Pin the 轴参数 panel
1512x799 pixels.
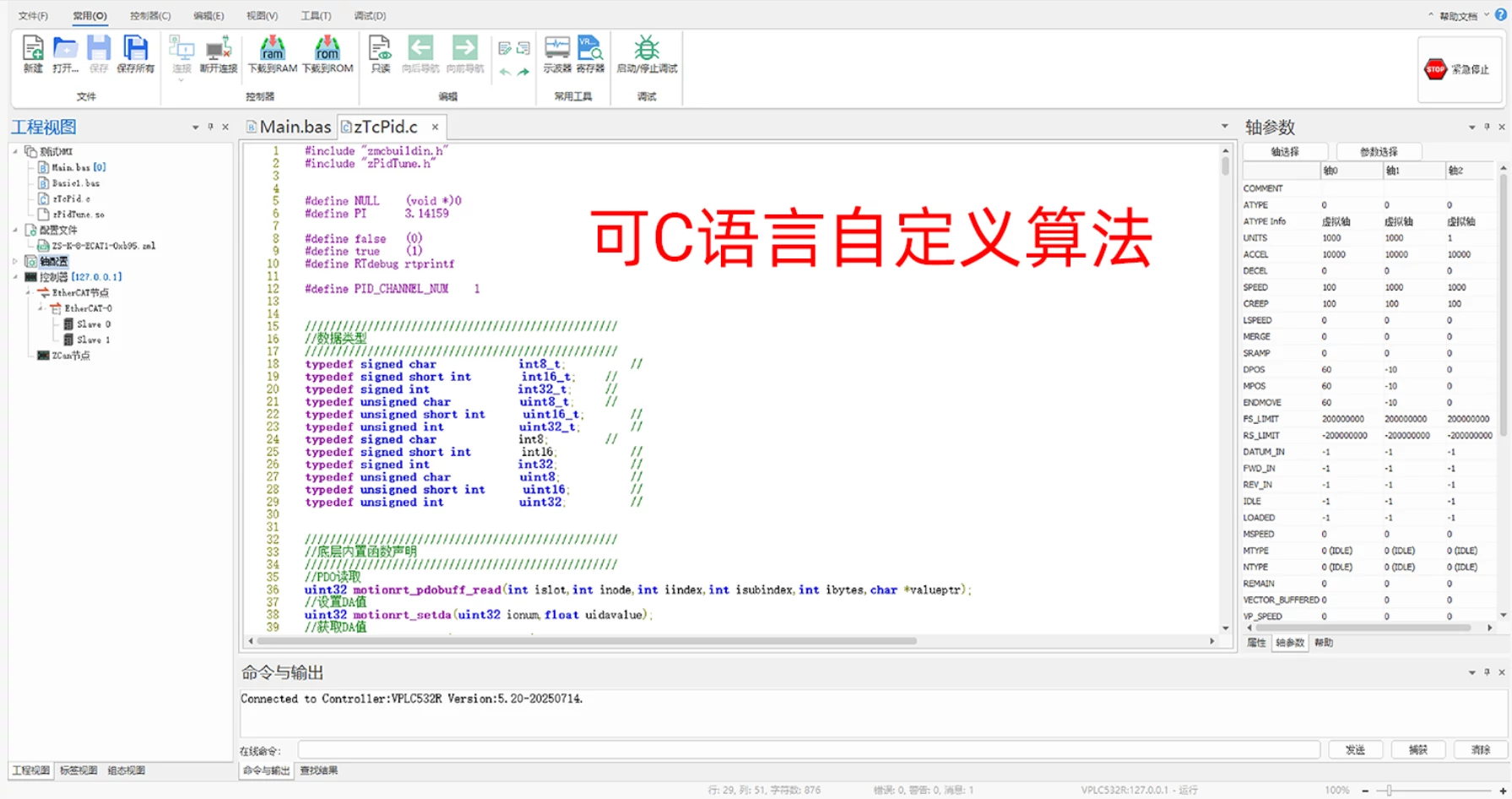pyautogui.click(x=1487, y=127)
